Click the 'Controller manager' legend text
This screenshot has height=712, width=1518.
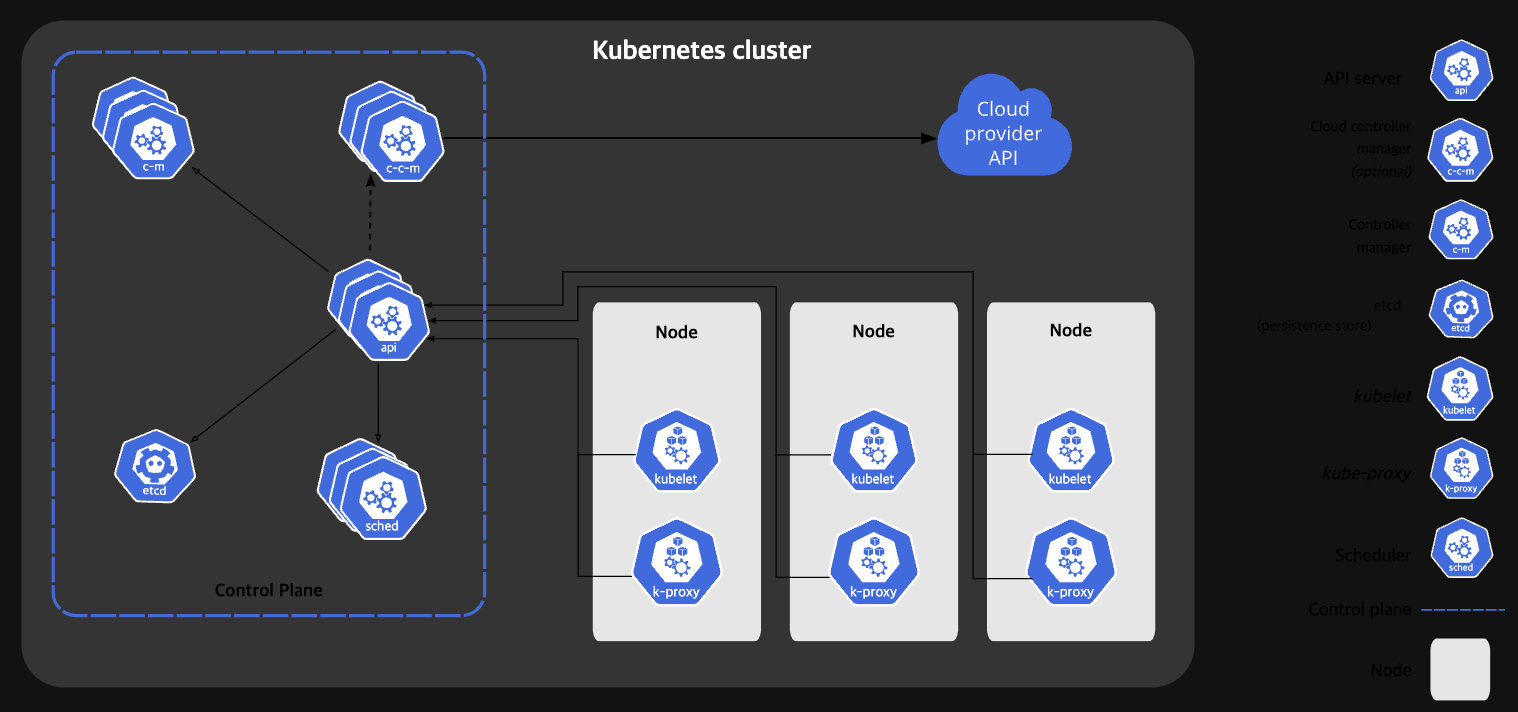click(x=1380, y=236)
